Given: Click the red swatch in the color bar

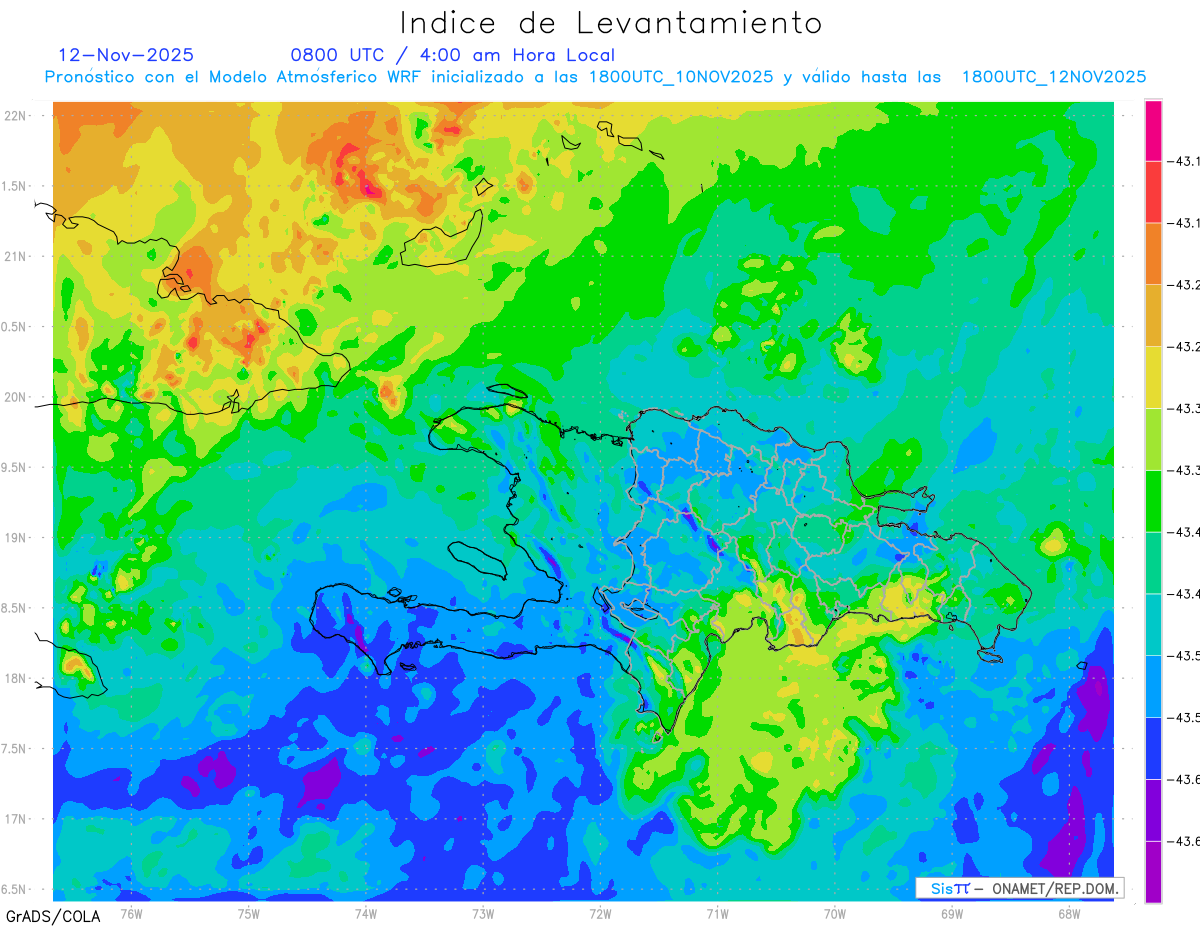Looking at the screenshot, I should [x=1153, y=192].
